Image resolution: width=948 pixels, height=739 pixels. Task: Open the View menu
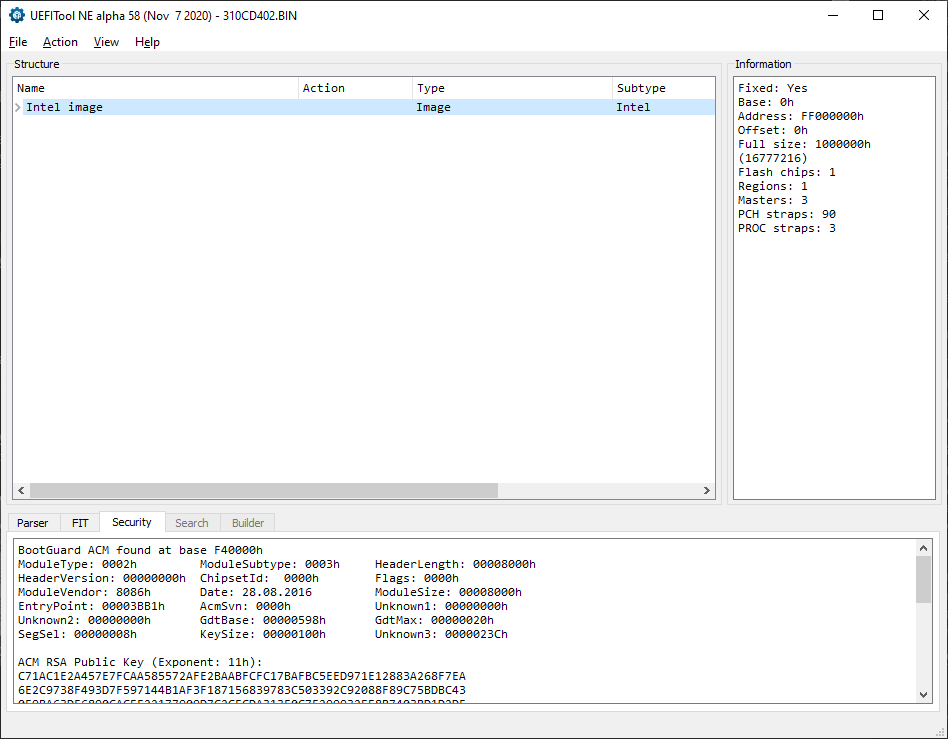pos(106,42)
